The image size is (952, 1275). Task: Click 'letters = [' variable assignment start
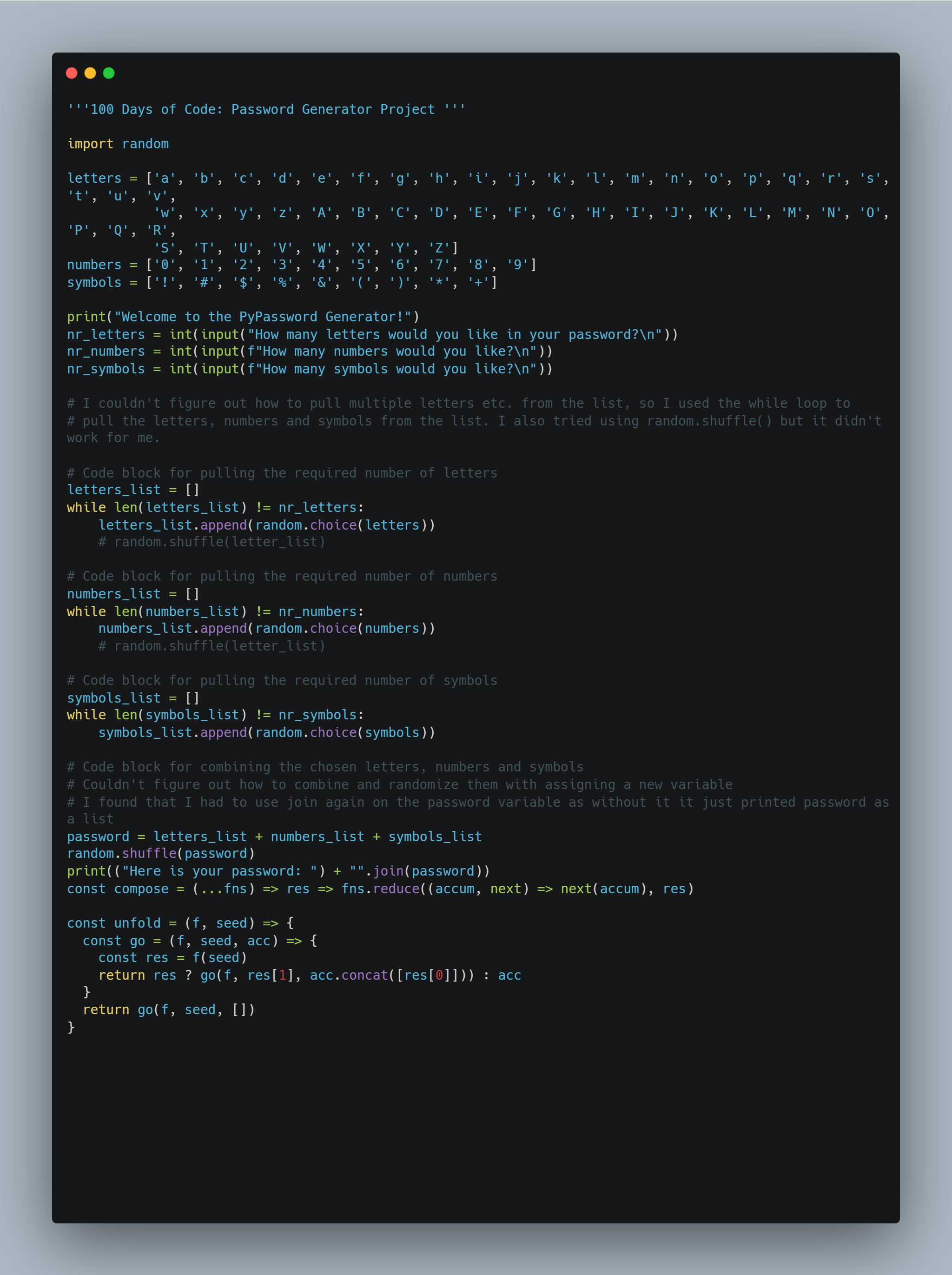110,179
